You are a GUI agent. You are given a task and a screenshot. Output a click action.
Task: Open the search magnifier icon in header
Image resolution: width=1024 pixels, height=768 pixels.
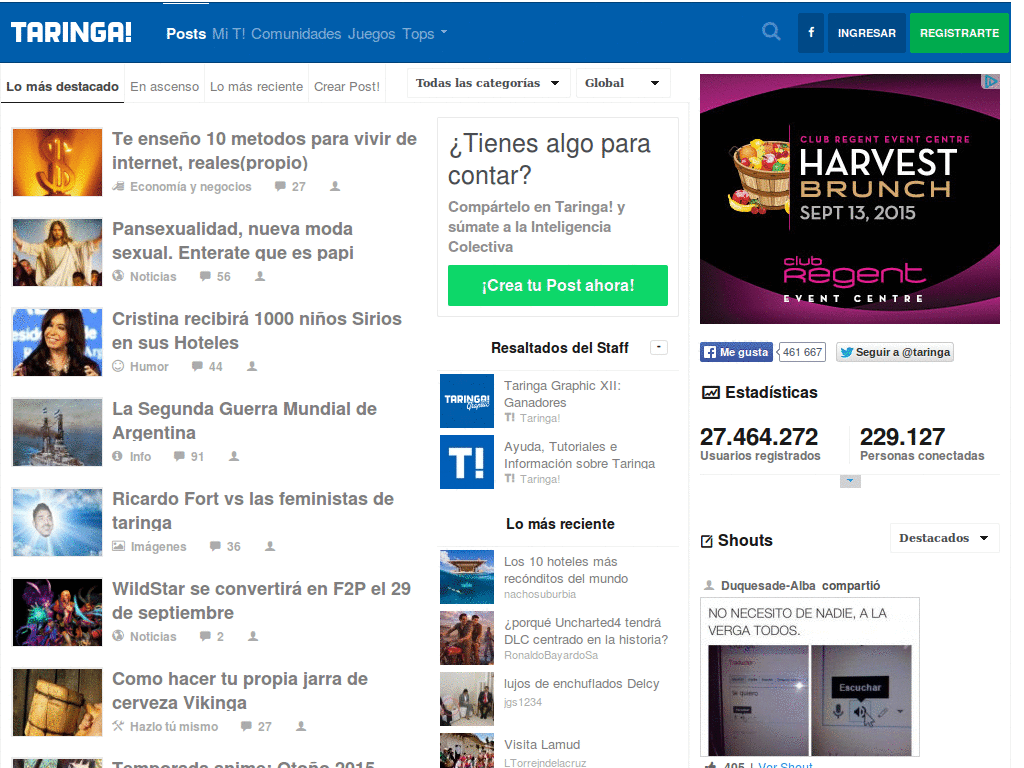tap(771, 32)
